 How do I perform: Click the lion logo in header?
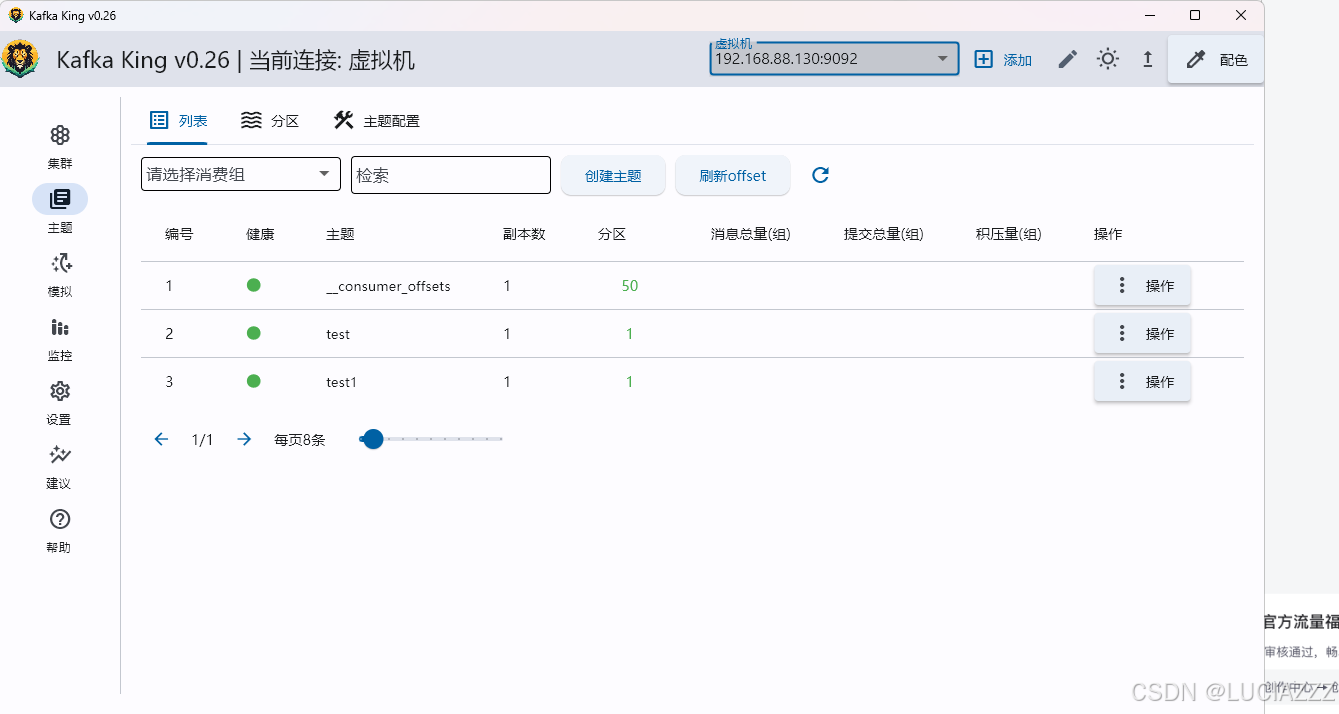pyautogui.click(x=21, y=59)
